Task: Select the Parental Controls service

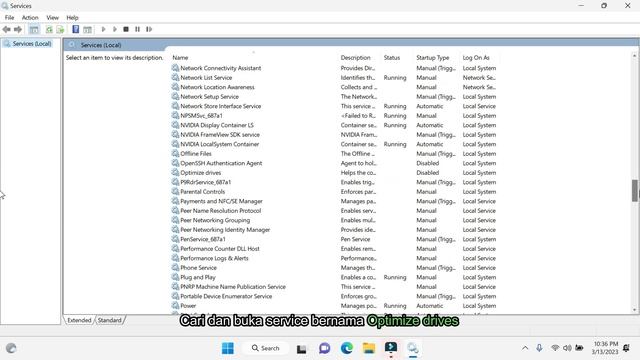Action: [x=202, y=192]
